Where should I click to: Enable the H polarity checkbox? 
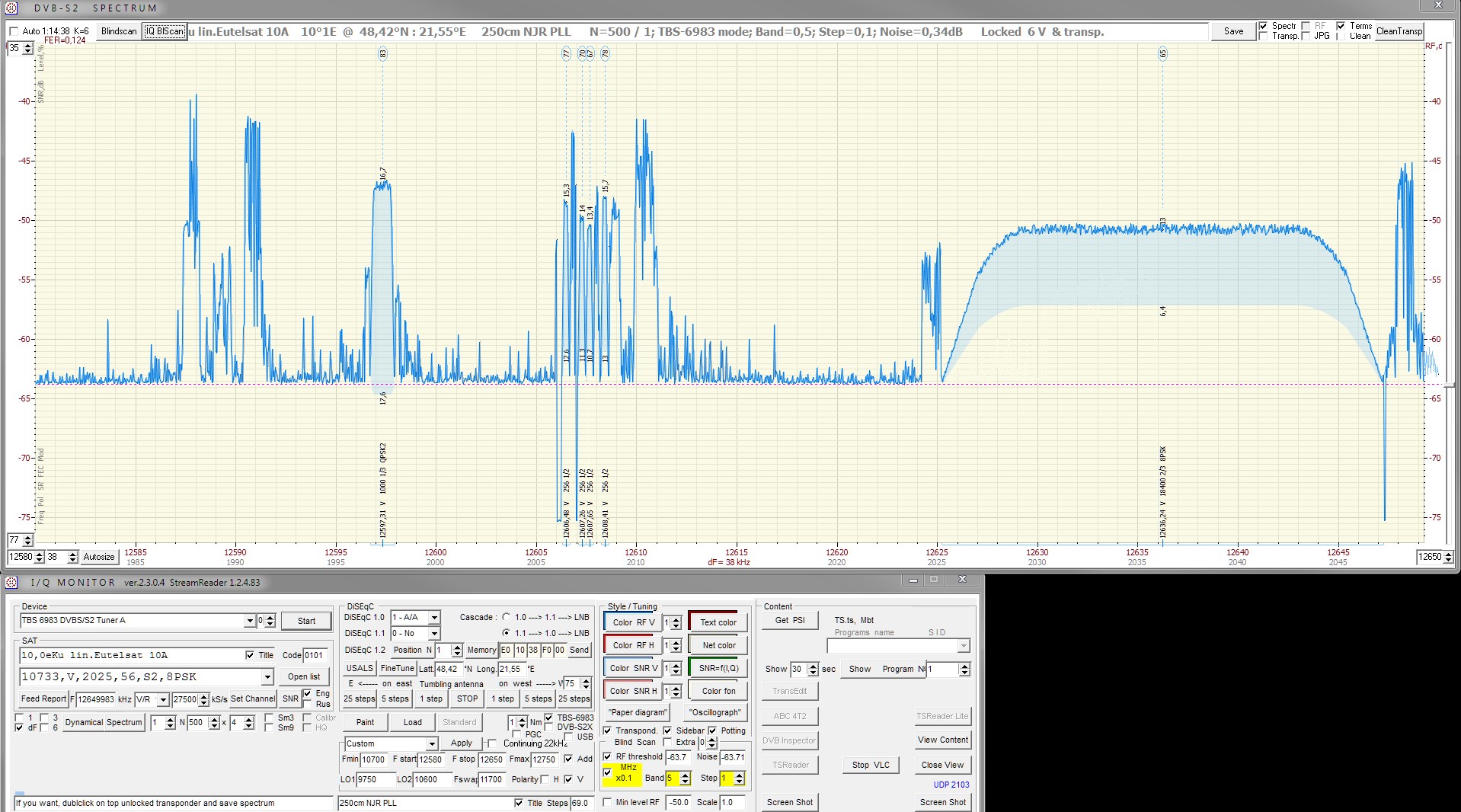(x=545, y=779)
